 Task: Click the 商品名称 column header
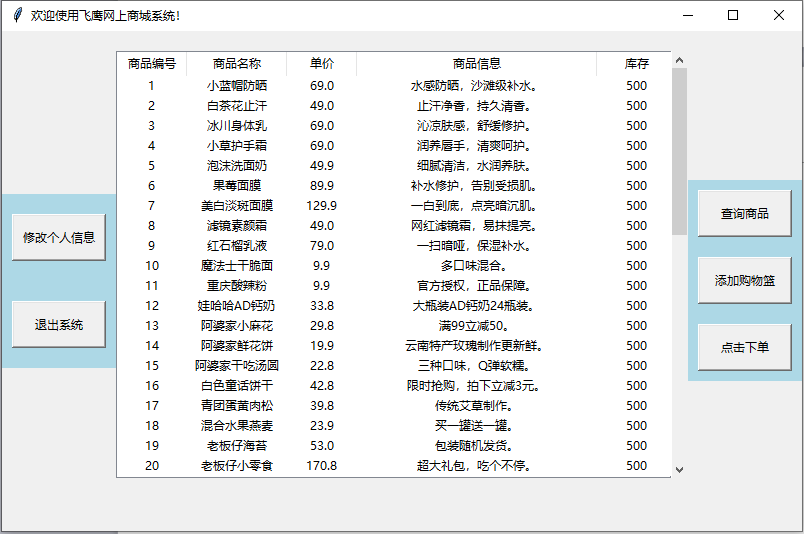236,64
